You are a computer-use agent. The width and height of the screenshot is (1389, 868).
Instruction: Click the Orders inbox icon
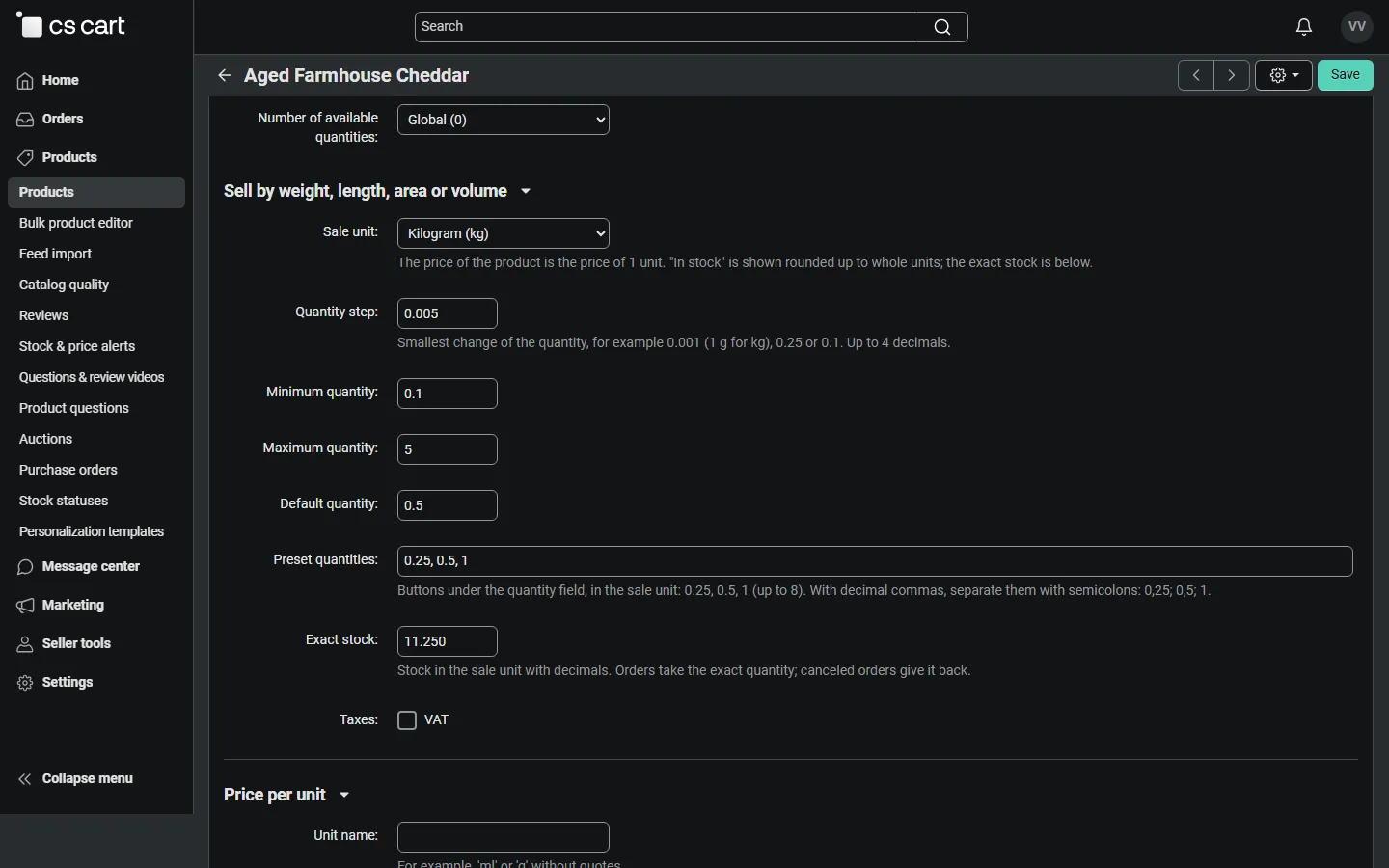tap(25, 120)
